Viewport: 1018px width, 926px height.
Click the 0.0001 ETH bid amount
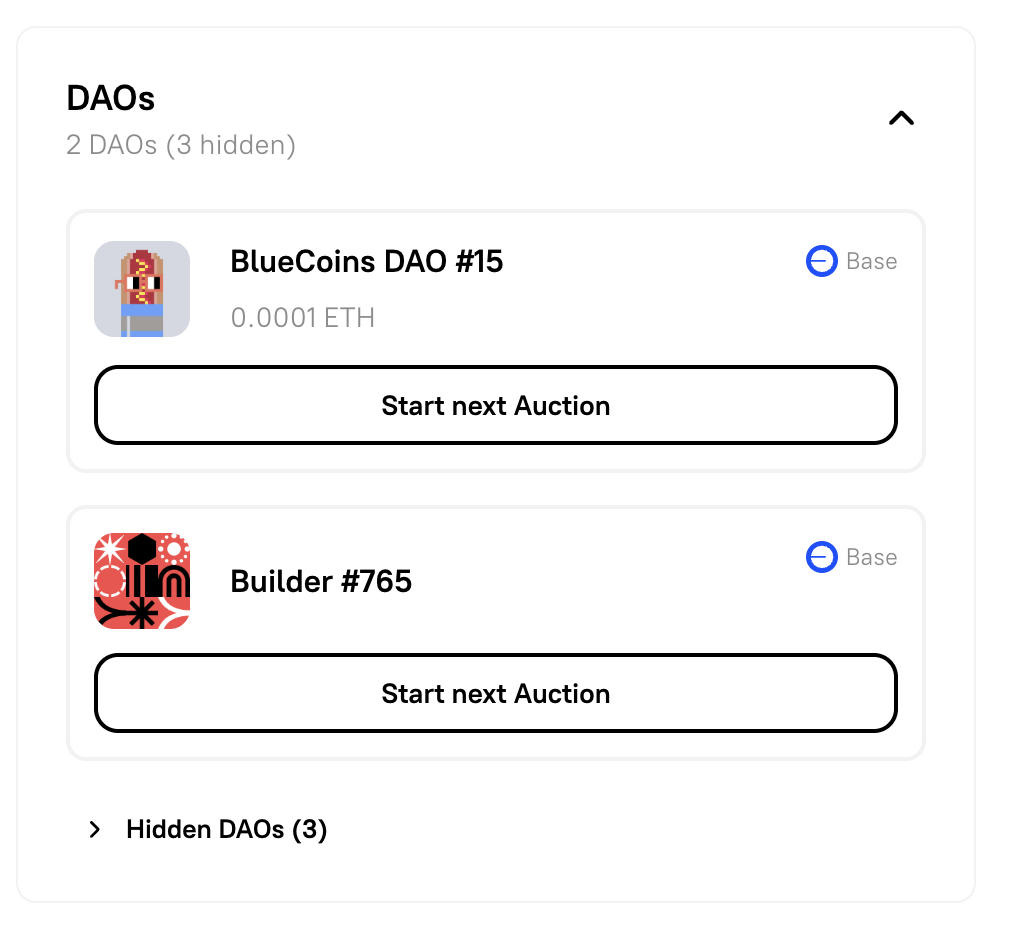pos(303,317)
